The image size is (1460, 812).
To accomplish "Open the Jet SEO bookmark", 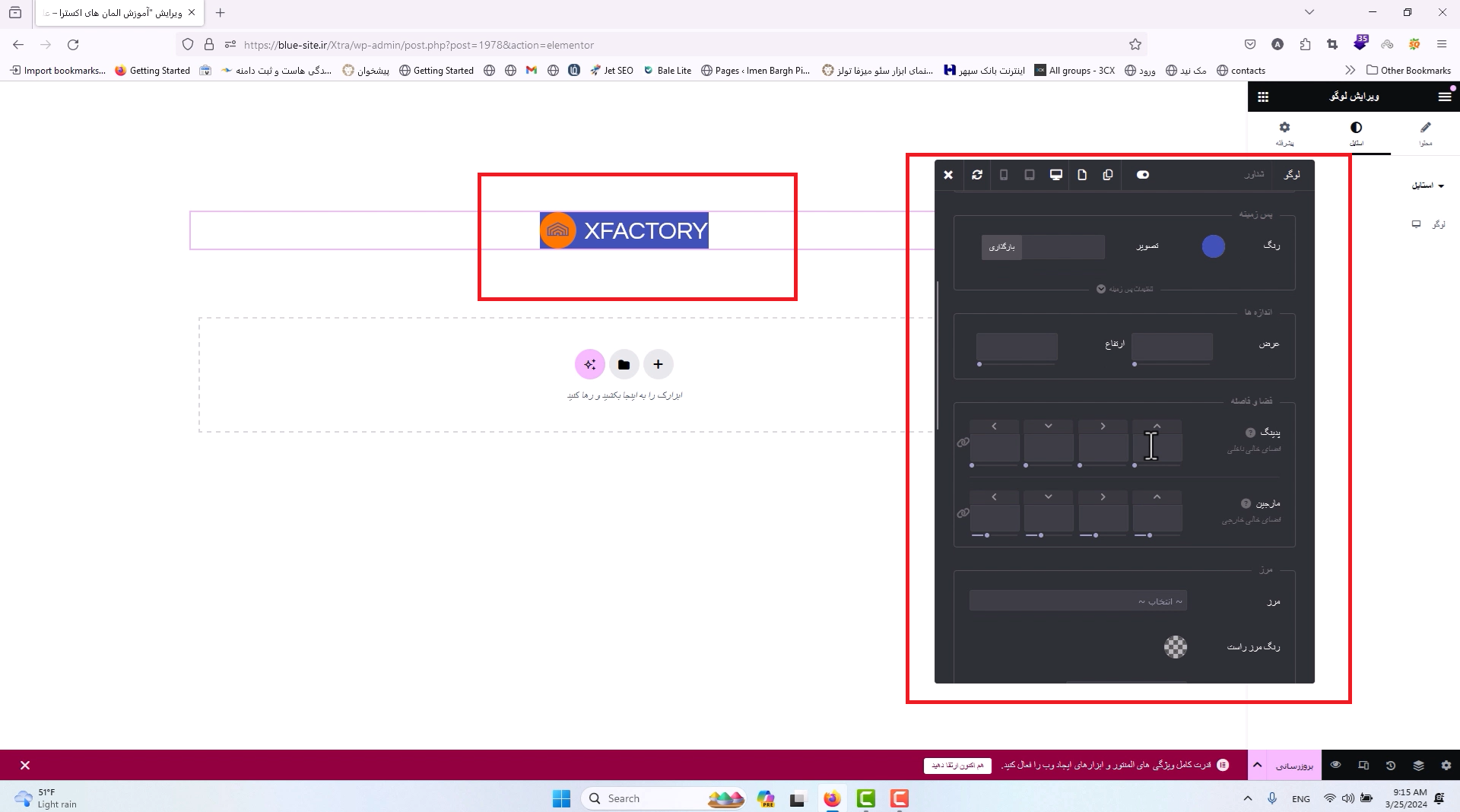I will coord(612,71).
